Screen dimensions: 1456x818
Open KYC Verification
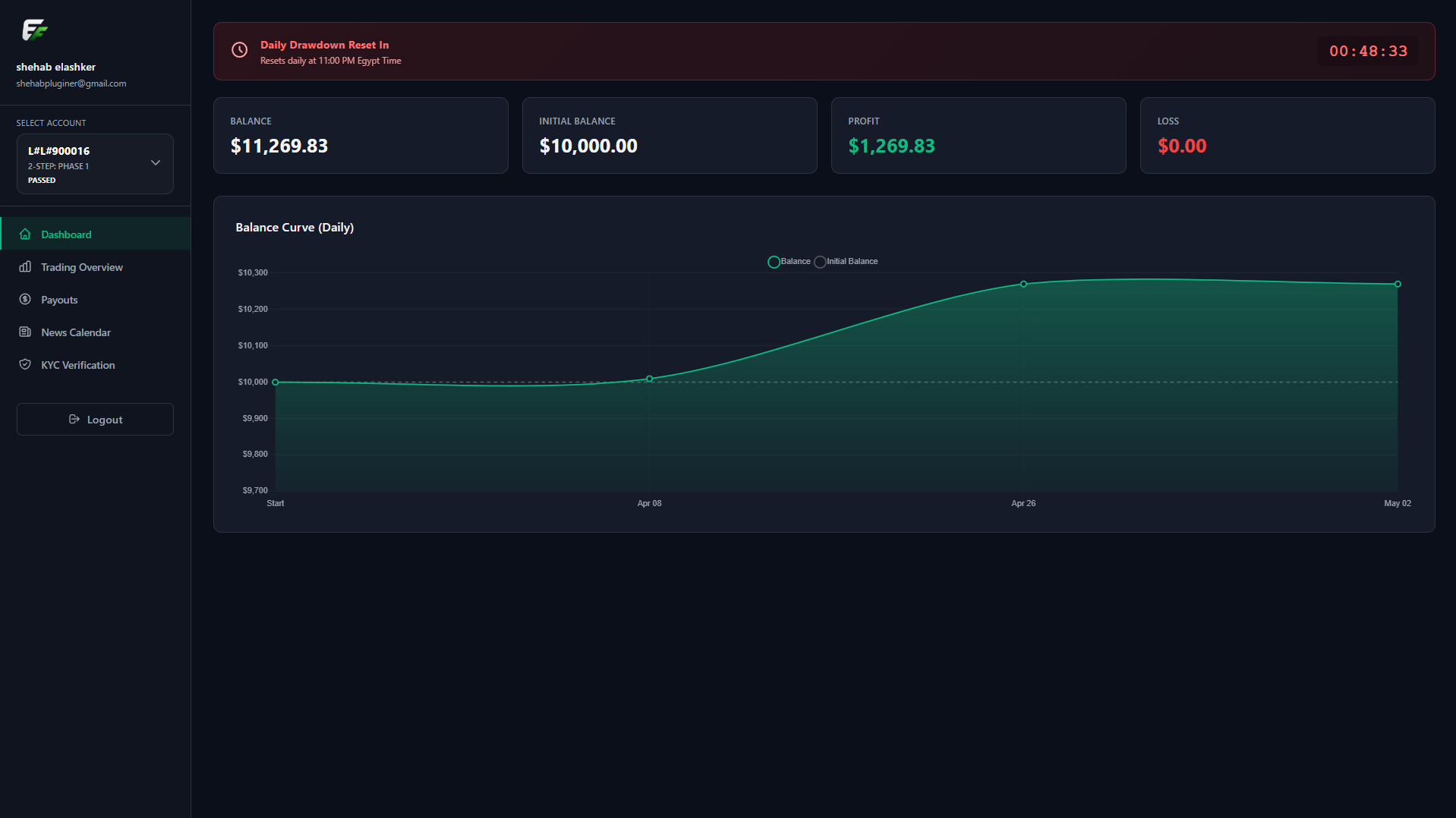click(96, 365)
